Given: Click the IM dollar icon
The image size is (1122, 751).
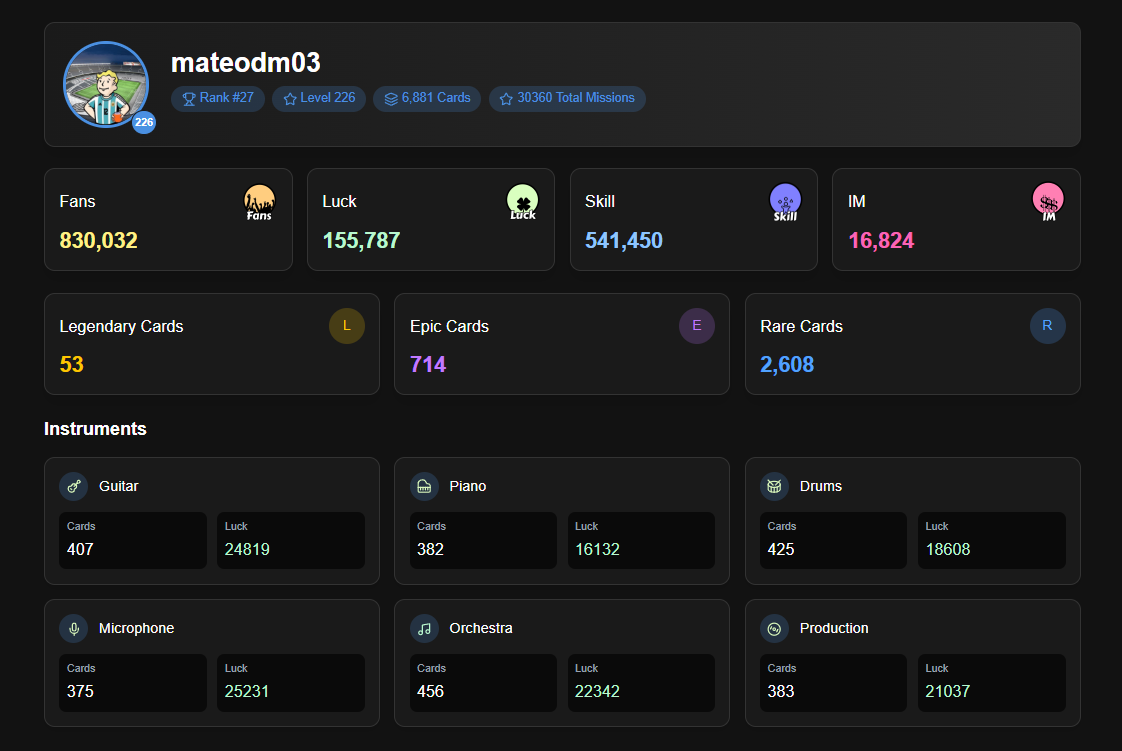Looking at the screenshot, I should (1048, 202).
